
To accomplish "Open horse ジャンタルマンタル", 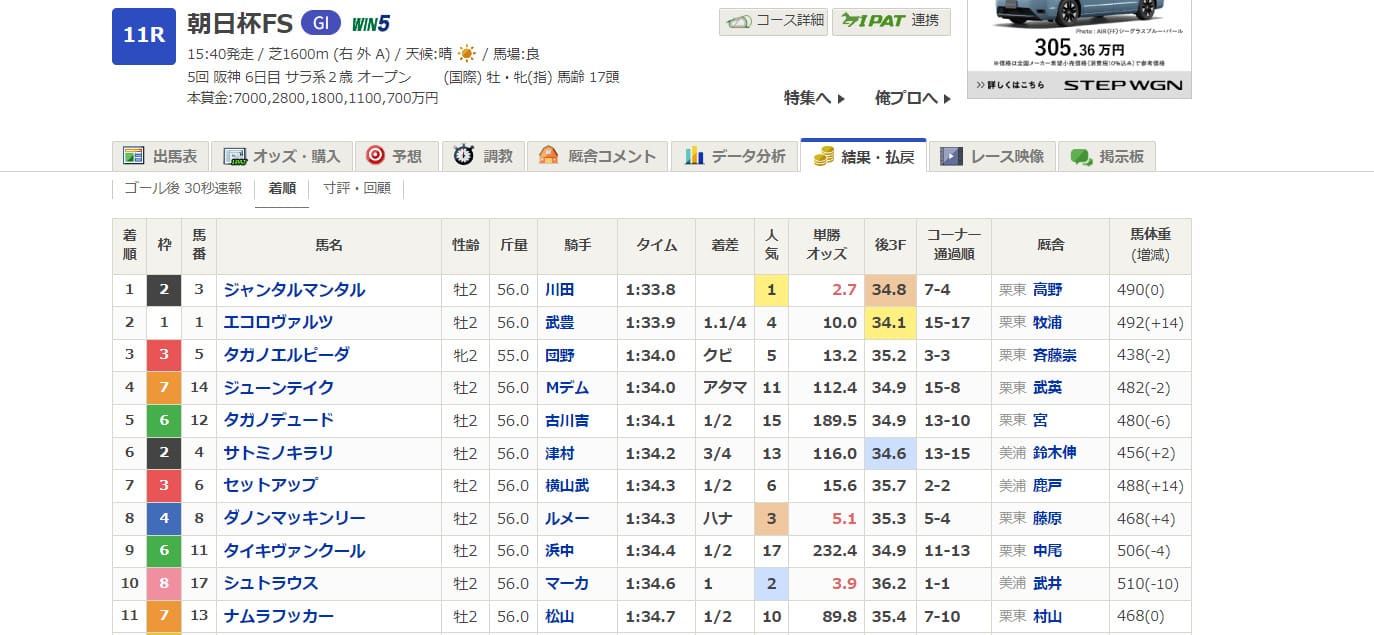I will [x=294, y=290].
